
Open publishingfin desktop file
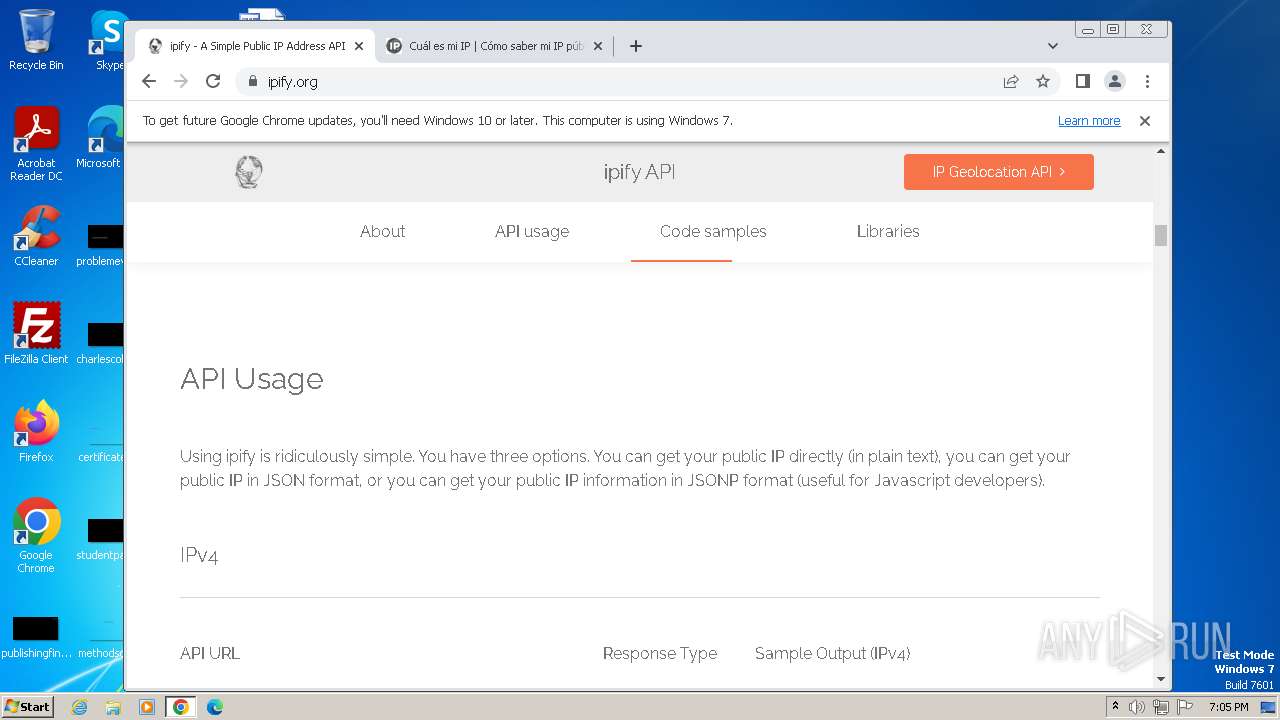point(36,637)
